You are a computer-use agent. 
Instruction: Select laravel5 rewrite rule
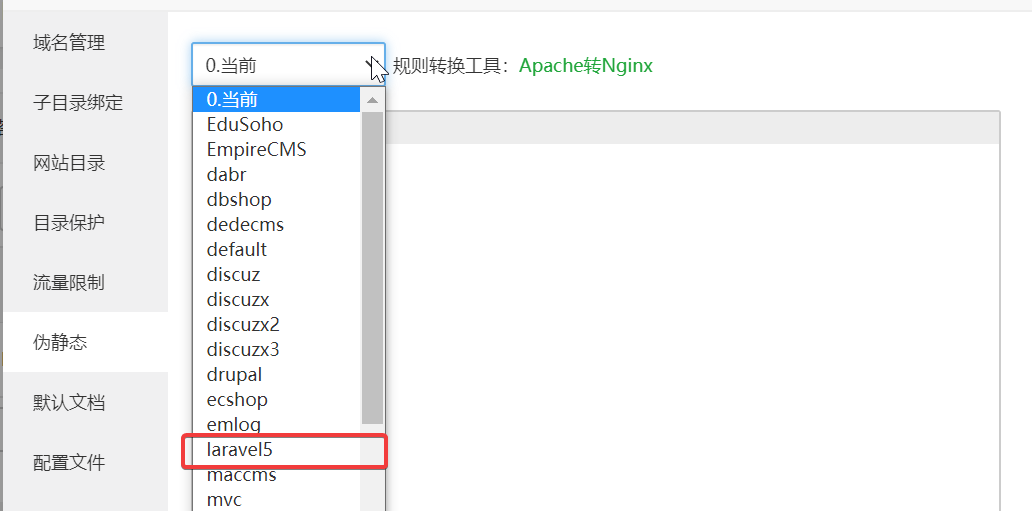click(276, 450)
